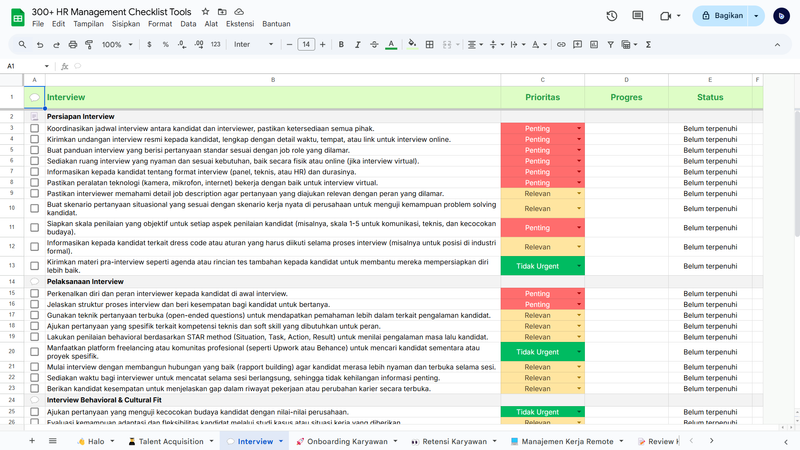This screenshot has width=800, height=450.
Task: Open the zoom level 100% dropdown
Action: click(117, 45)
